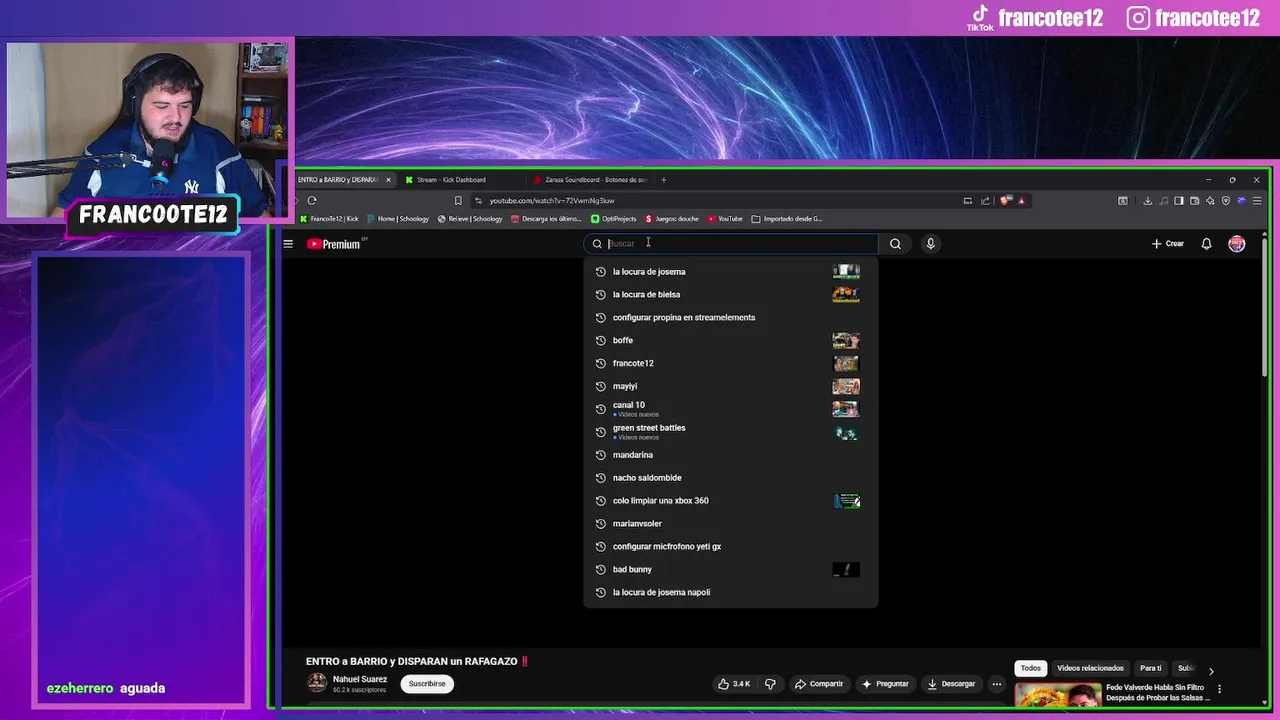
Task: Select the Para ti filter chip
Action: [1151, 668]
